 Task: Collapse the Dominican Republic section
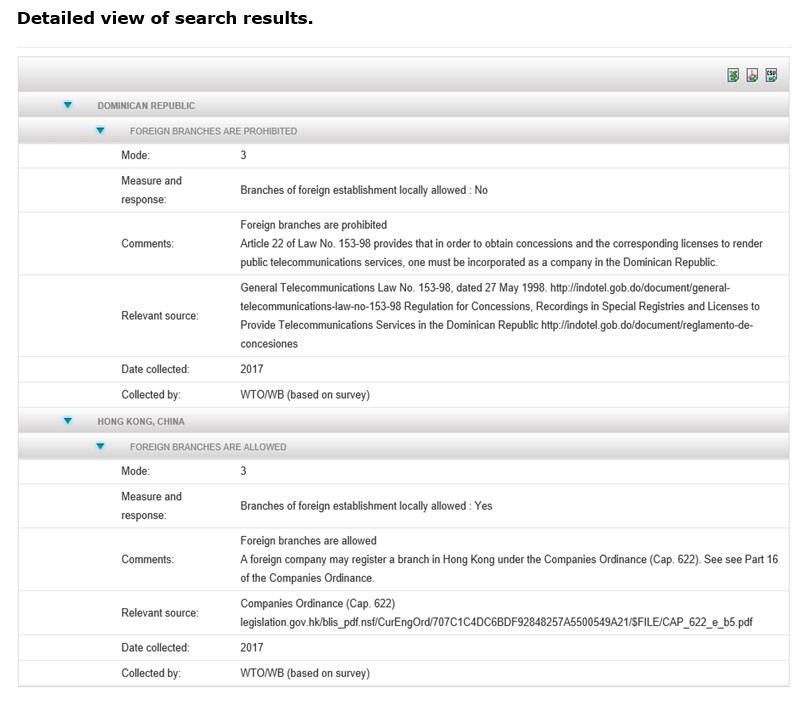click(x=67, y=105)
